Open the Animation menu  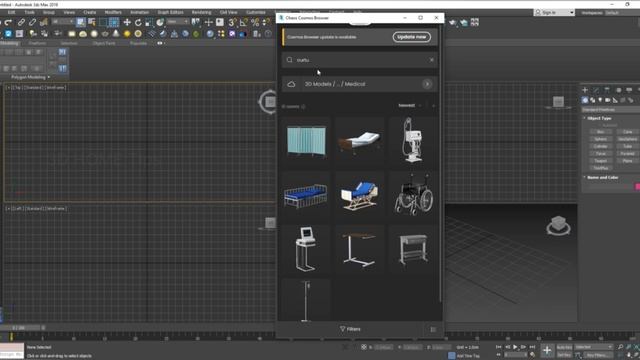pos(139,12)
